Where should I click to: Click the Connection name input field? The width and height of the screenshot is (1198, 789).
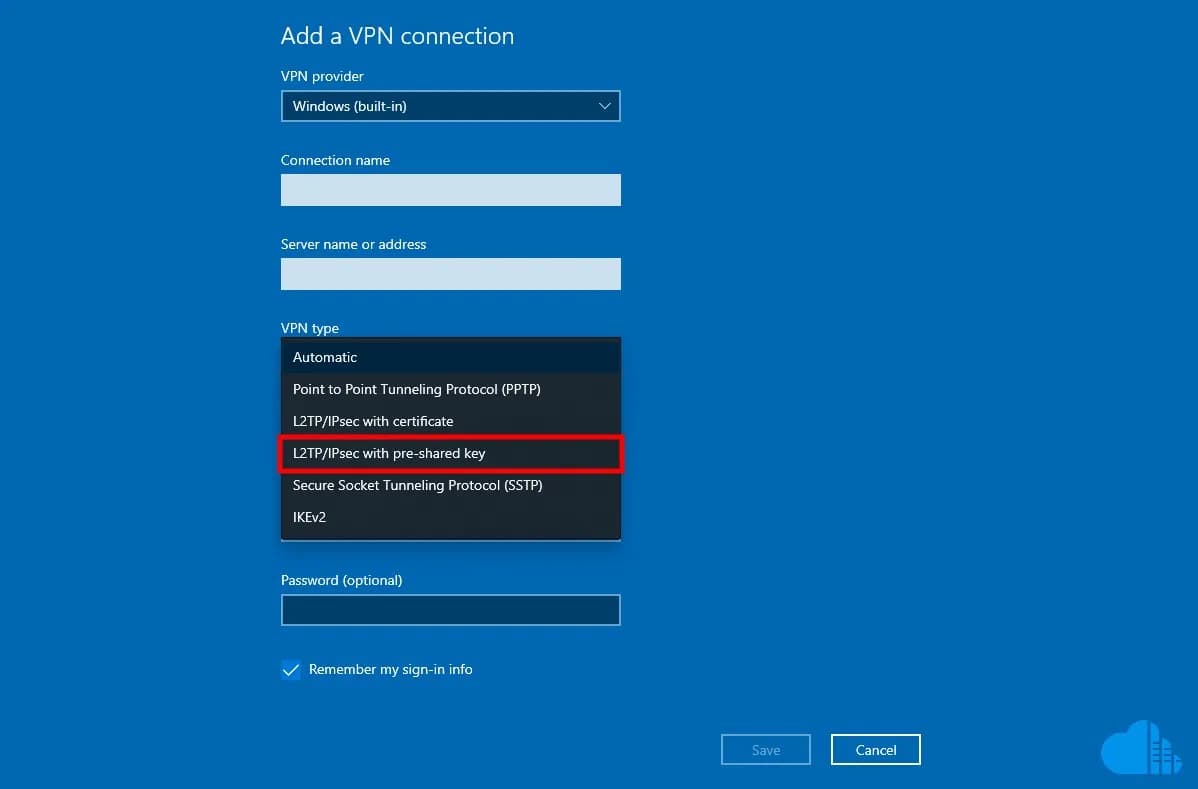coord(450,190)
